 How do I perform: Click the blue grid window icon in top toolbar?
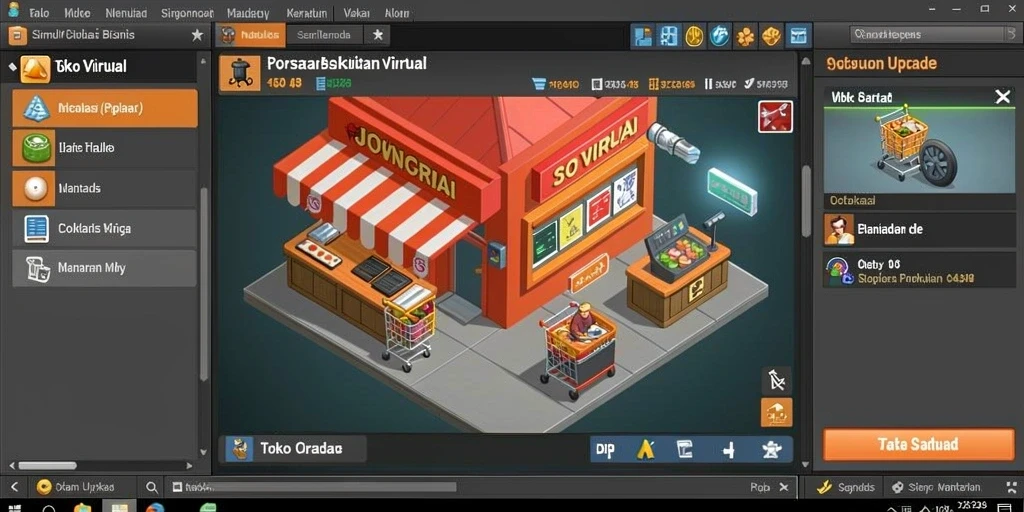point(669,35)
